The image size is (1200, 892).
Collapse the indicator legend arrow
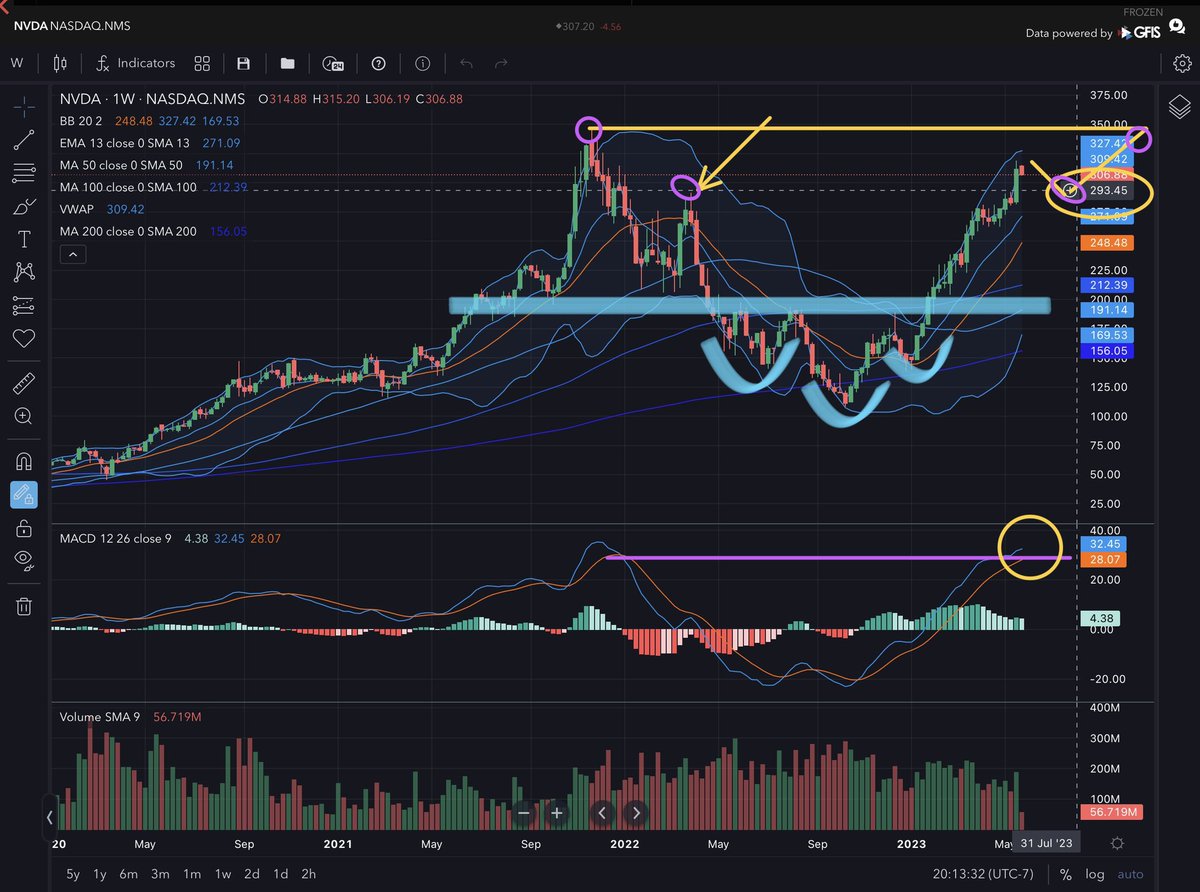pos(75,255)
